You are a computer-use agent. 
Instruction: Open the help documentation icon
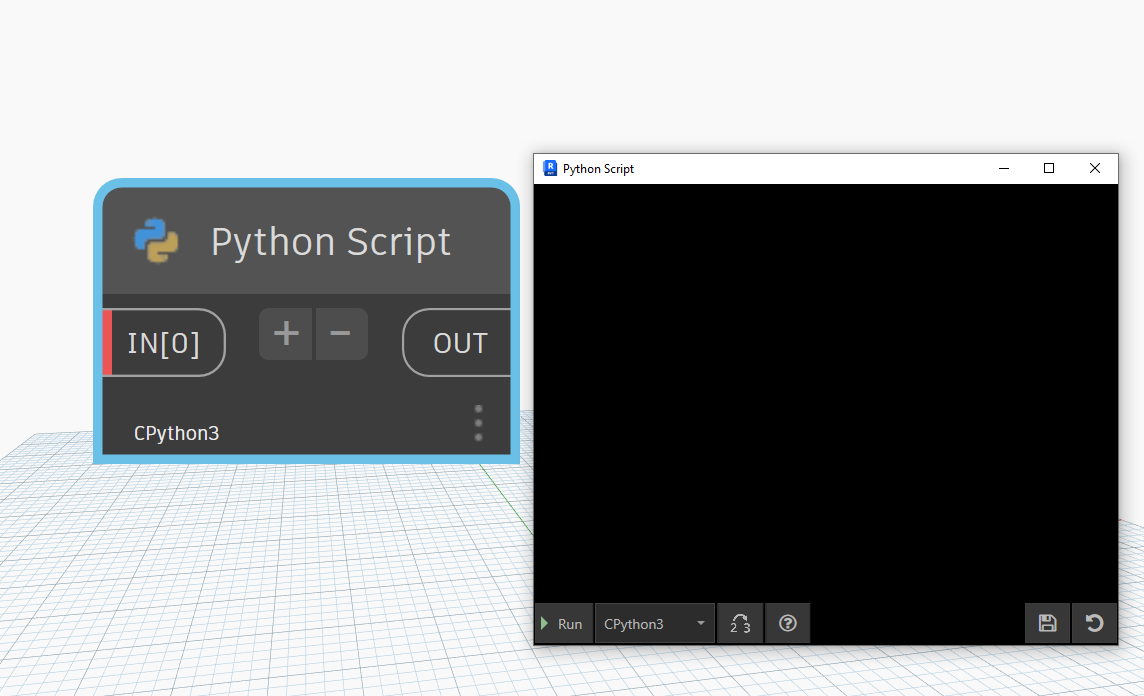point(788,624)
